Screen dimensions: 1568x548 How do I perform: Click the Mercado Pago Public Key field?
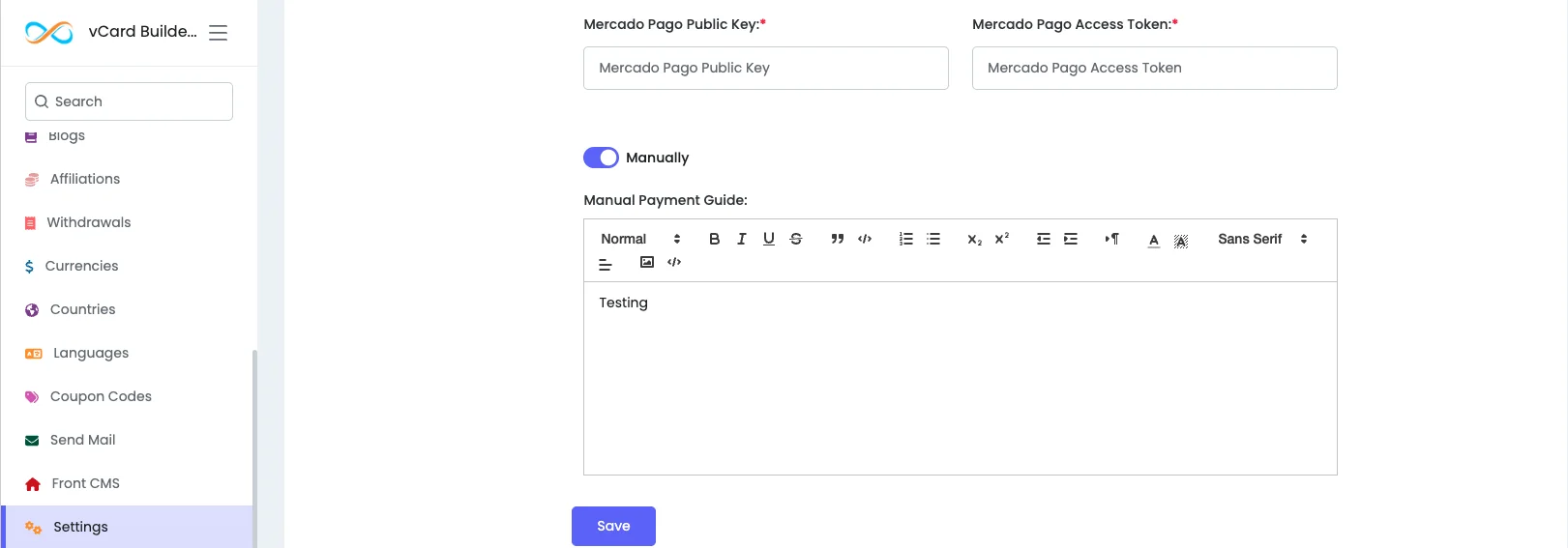point(765,68)
